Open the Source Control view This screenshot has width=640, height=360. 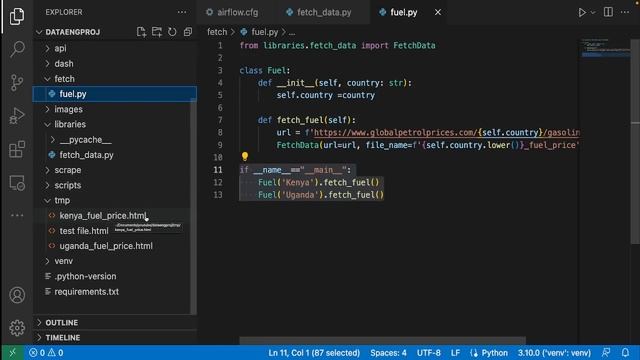pyautogui.click(x=17, y=82)
